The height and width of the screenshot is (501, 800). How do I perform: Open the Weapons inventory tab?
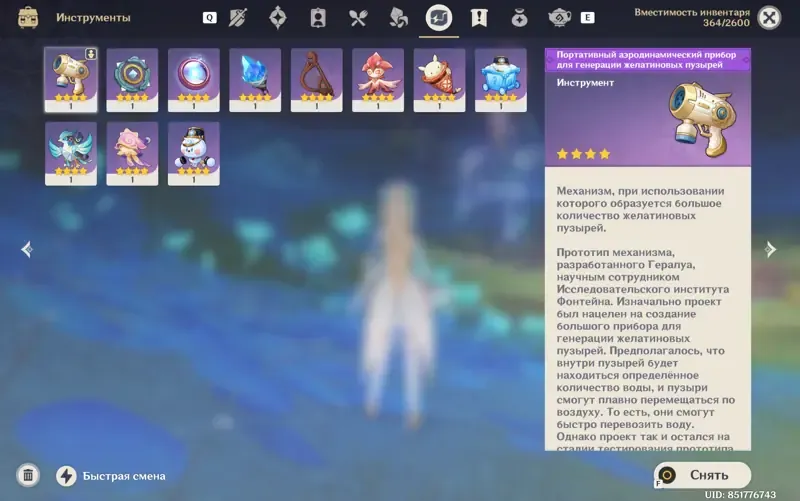tap(238, 18)
